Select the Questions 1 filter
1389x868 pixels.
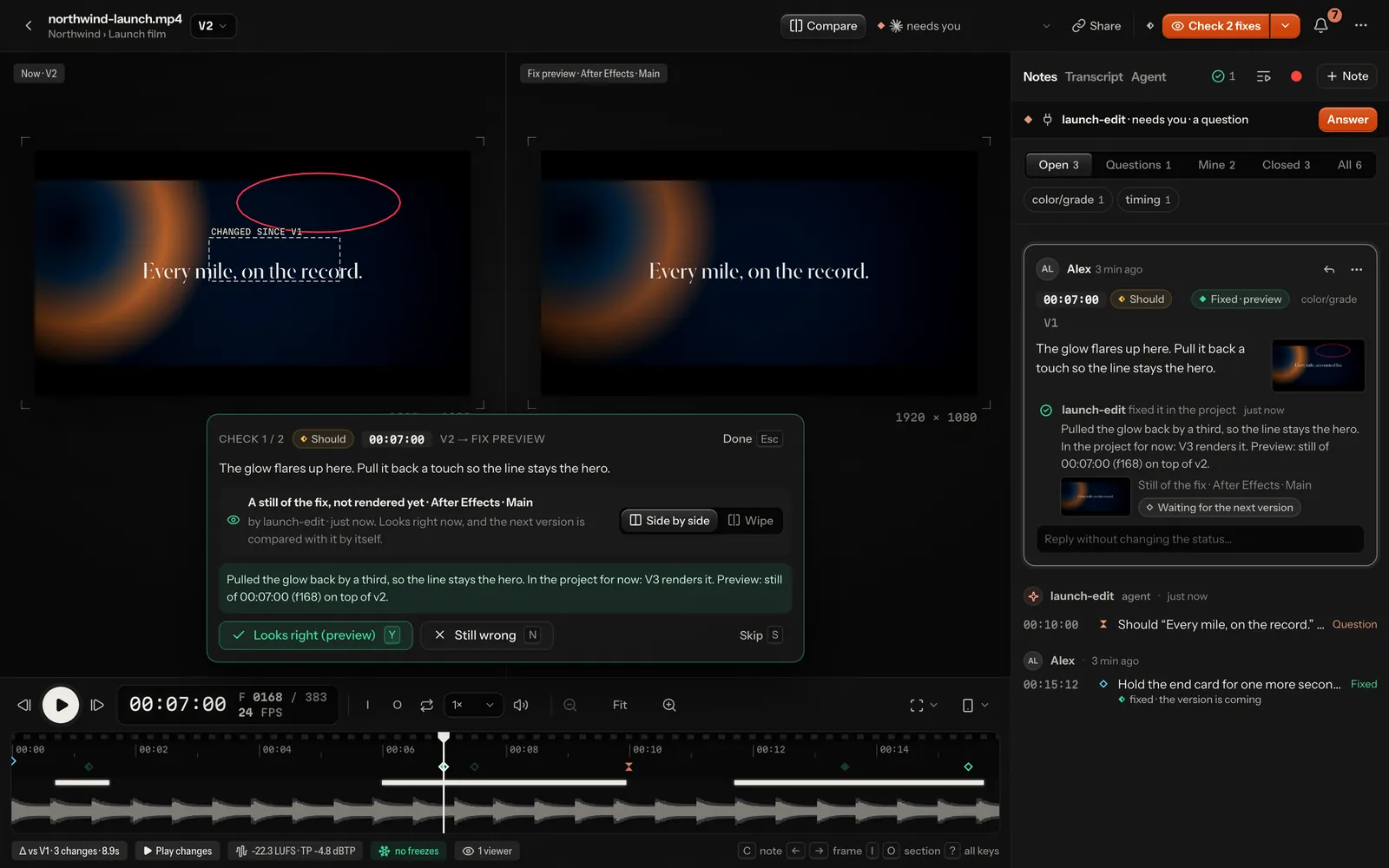[1138, 165]
